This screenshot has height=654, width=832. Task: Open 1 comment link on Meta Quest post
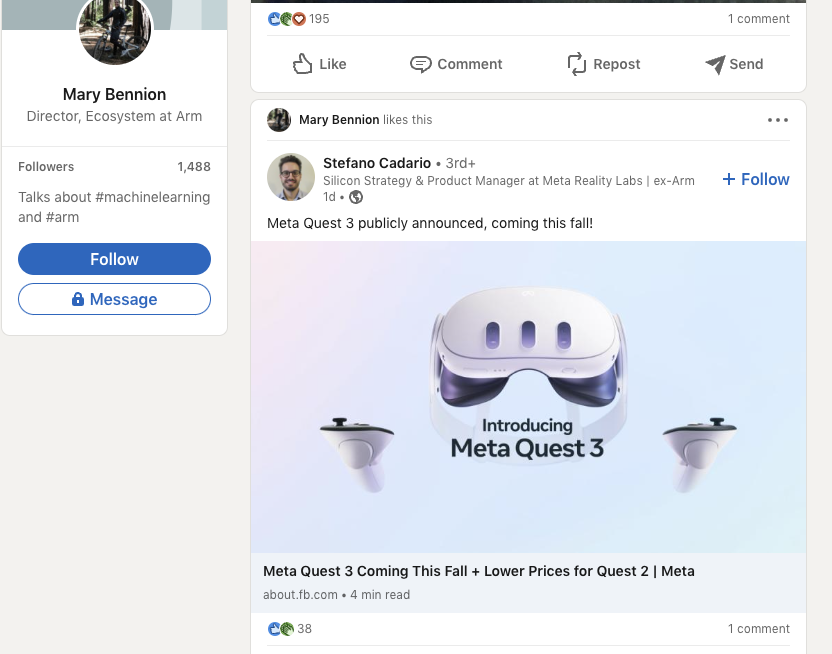[x=758, y=629]
